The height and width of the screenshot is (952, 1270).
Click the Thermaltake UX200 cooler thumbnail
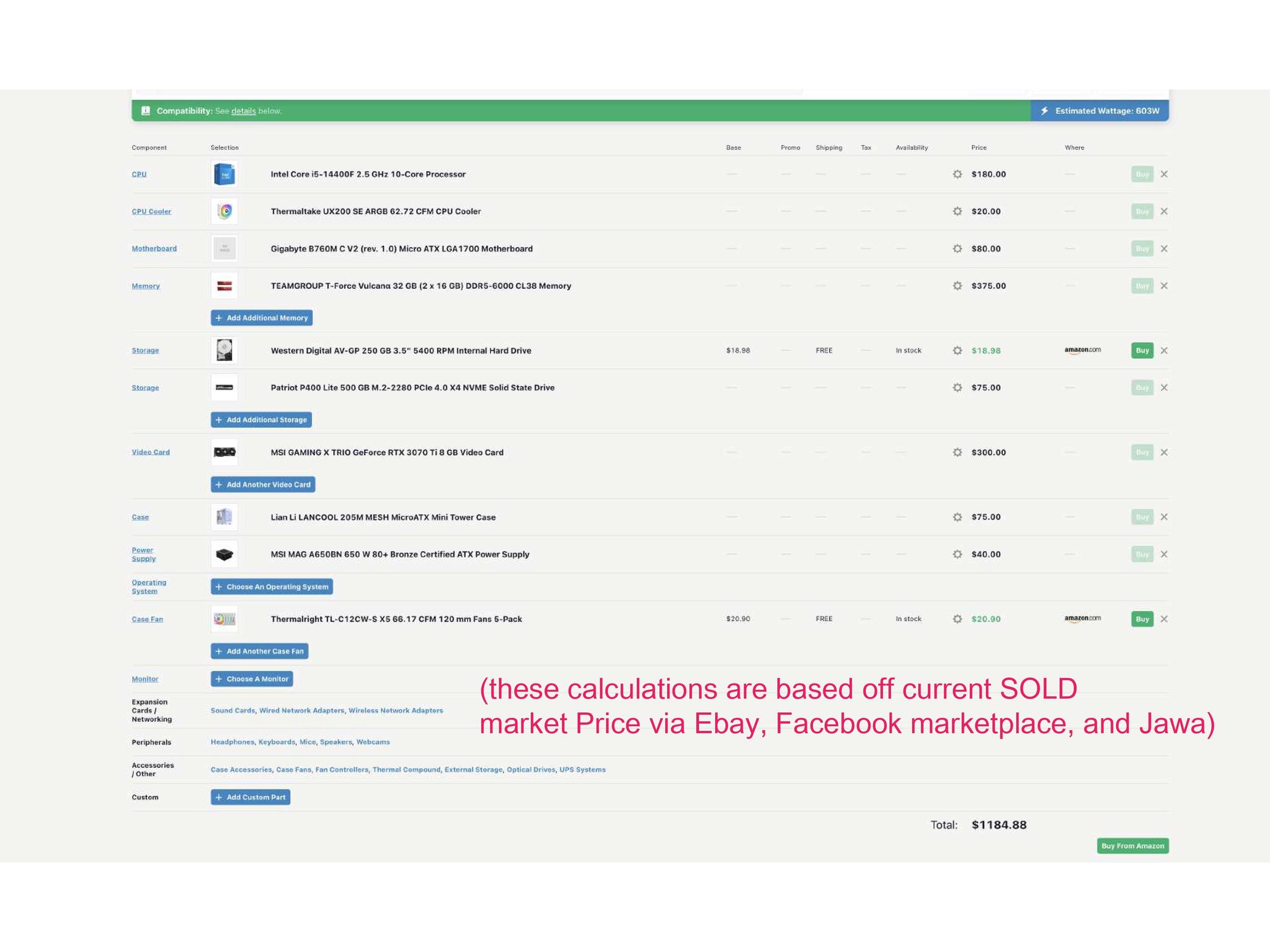tap(224, 211)
